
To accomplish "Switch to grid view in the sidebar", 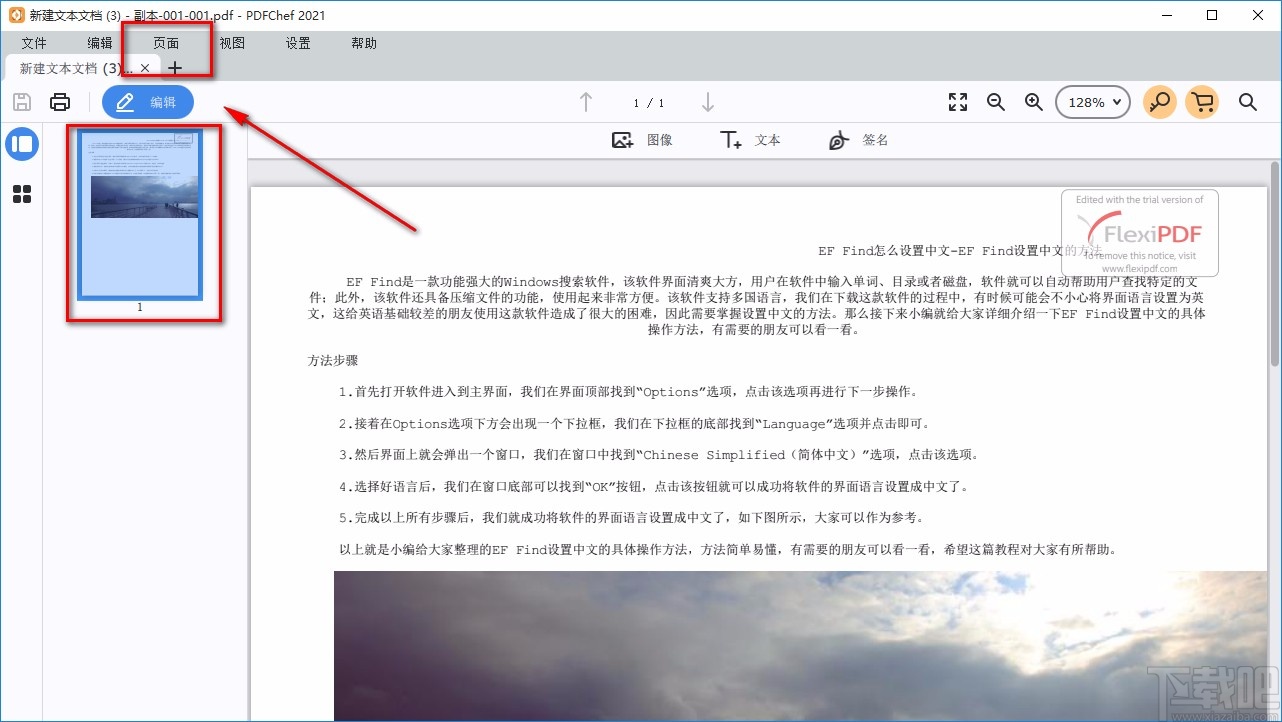I will tap(22, 194).
